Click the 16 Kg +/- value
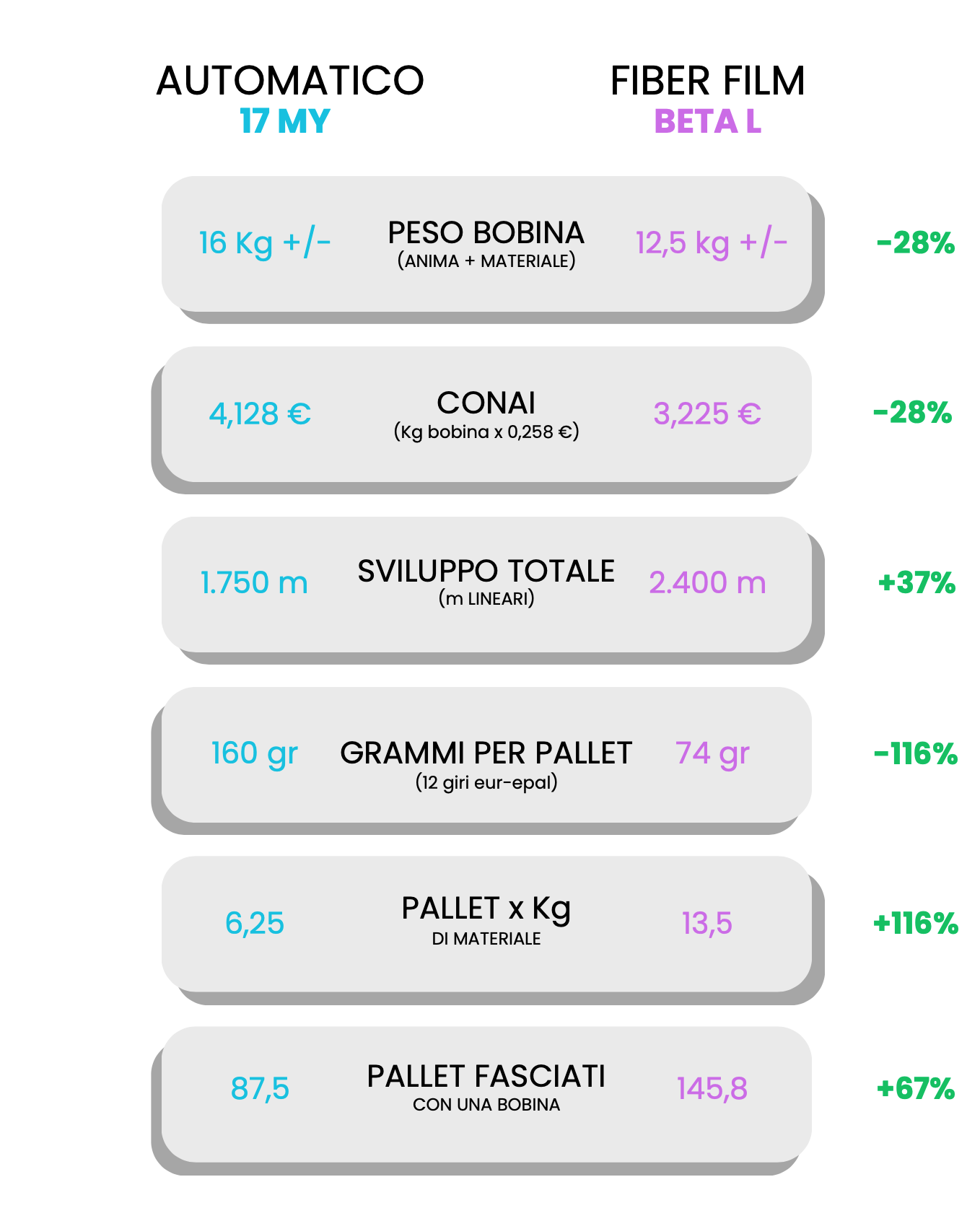 [x=265, y=242]
